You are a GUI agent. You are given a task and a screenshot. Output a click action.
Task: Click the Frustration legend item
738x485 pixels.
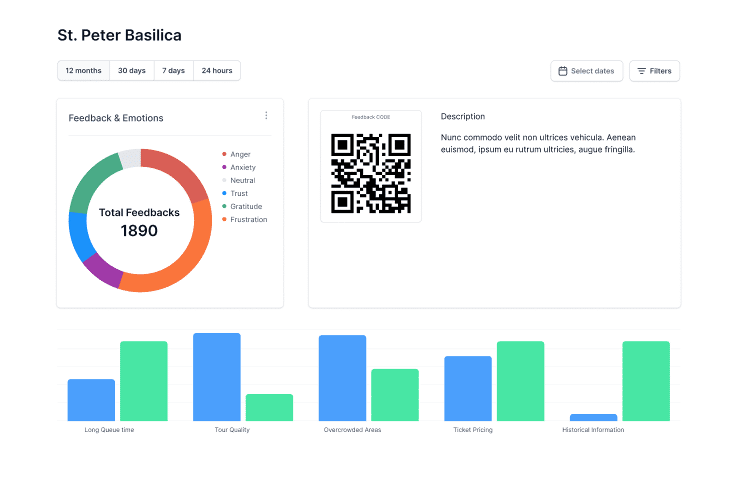click(x=248, y=219)
